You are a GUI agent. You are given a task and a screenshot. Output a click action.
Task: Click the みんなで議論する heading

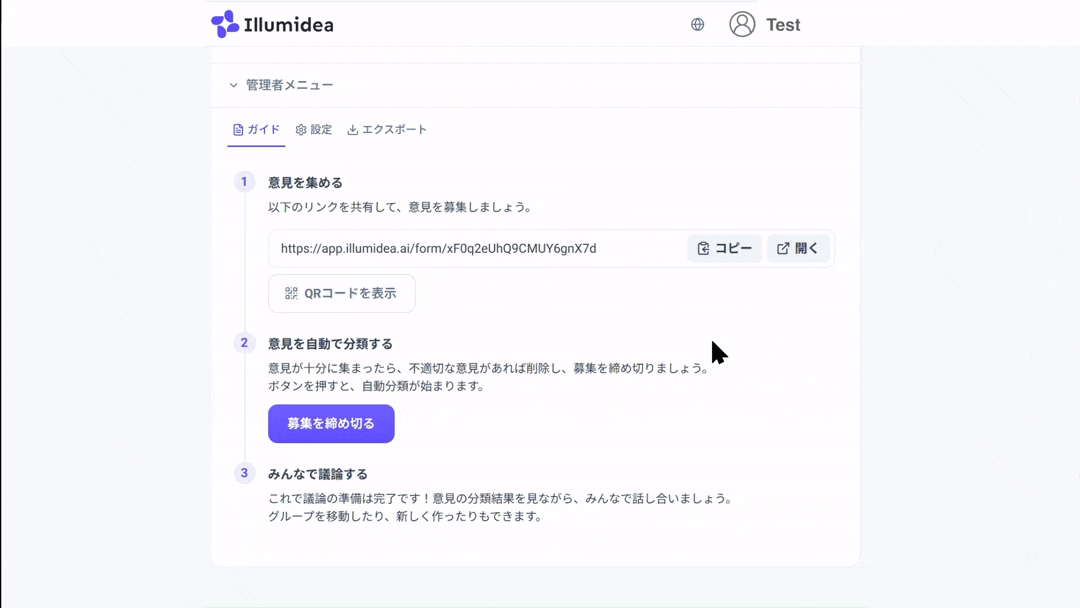317,474
